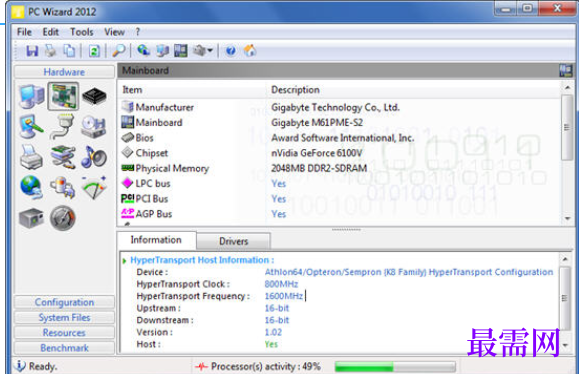Select the gray power supply box icon
This screenshot has height=374, width=579.
(32, 218)
